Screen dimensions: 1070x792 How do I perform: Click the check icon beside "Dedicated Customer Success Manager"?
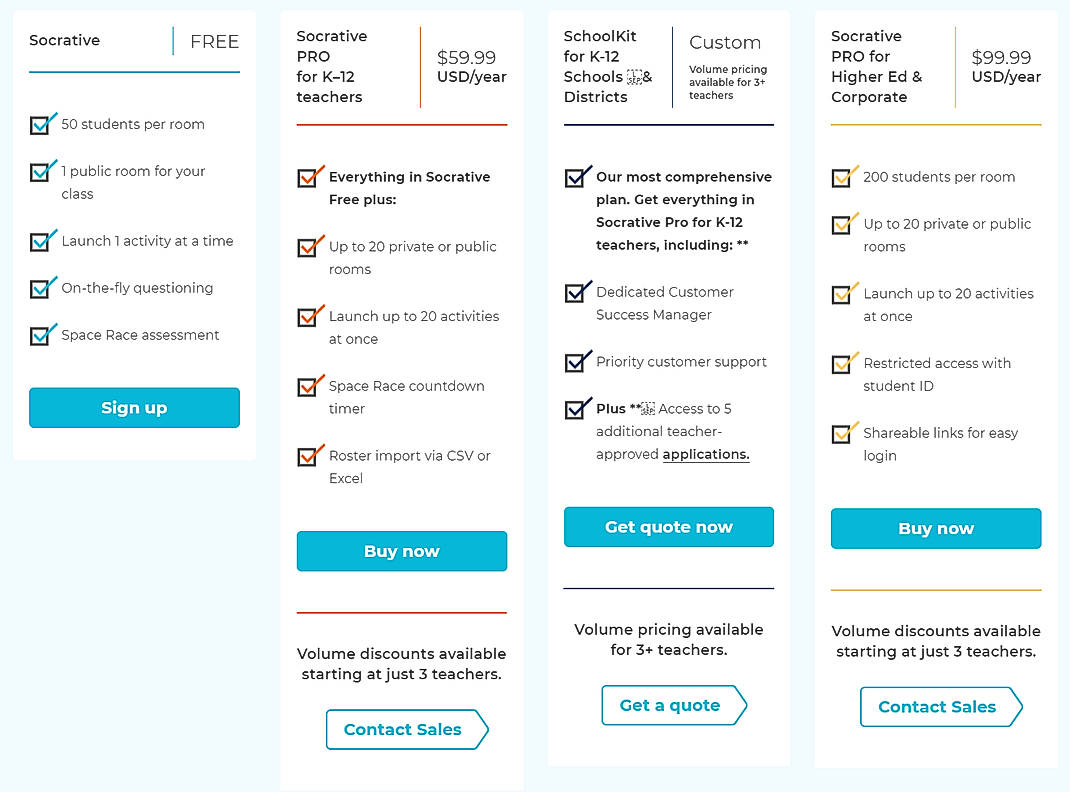point(577,292)
